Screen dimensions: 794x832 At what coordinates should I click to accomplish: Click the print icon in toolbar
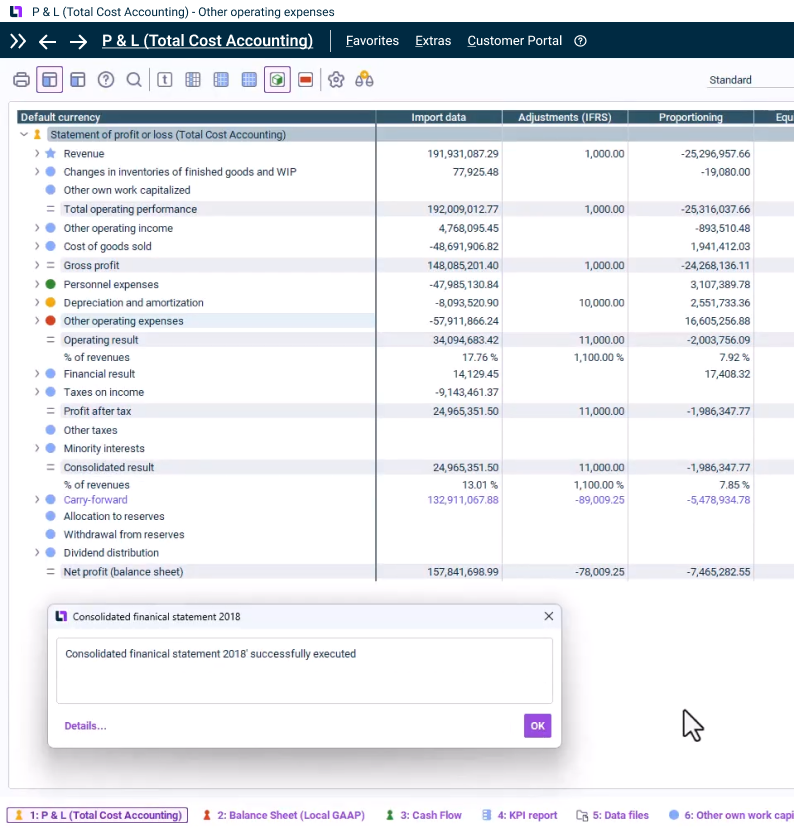[x=21, y=80]
